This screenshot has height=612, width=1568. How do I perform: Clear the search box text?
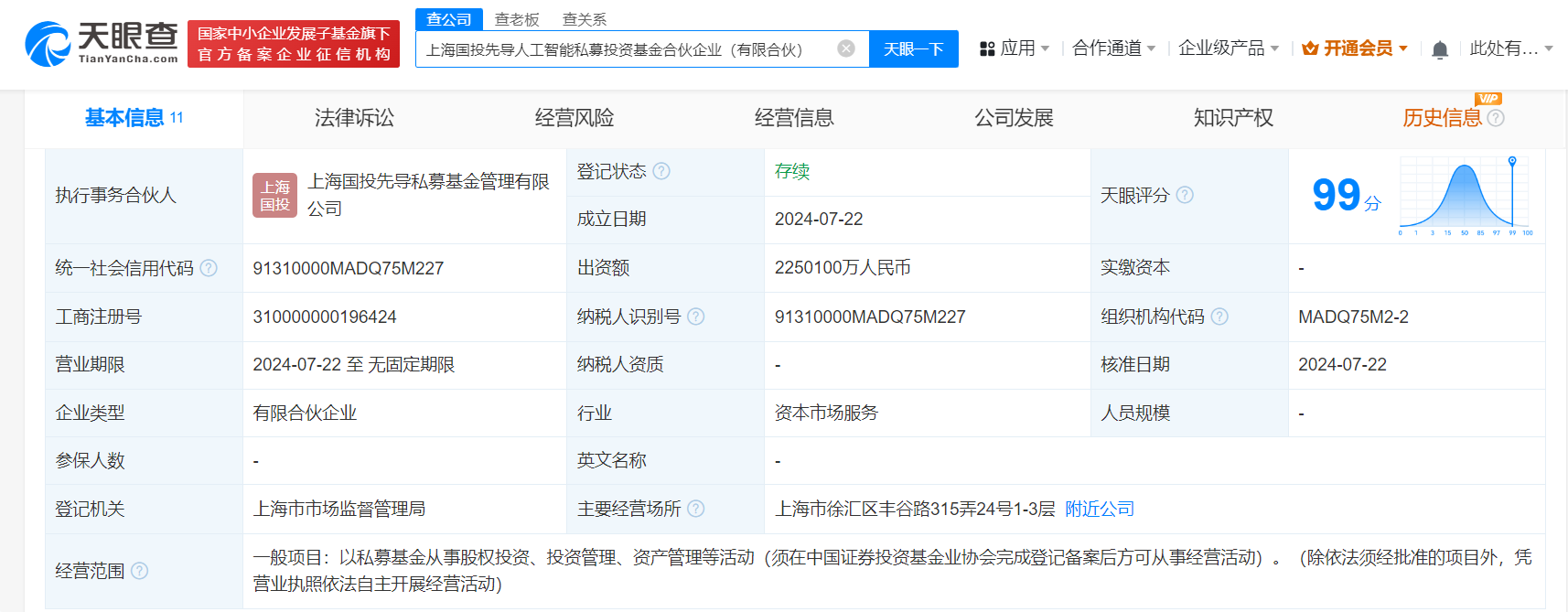pyautogui.click(x=846, y=48)
